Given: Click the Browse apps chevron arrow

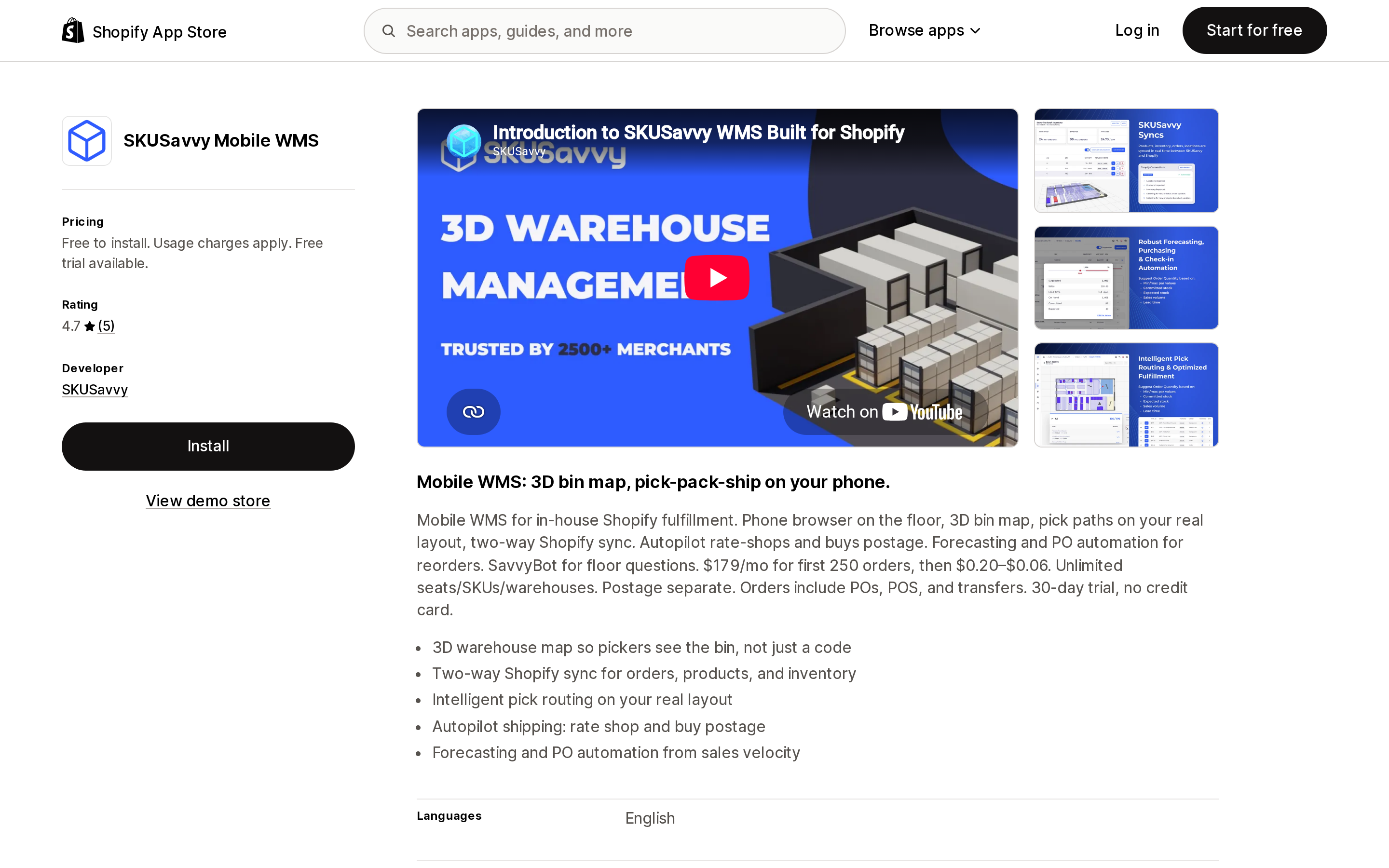Looking at the screenshot, I should click(x=975, y=31).
